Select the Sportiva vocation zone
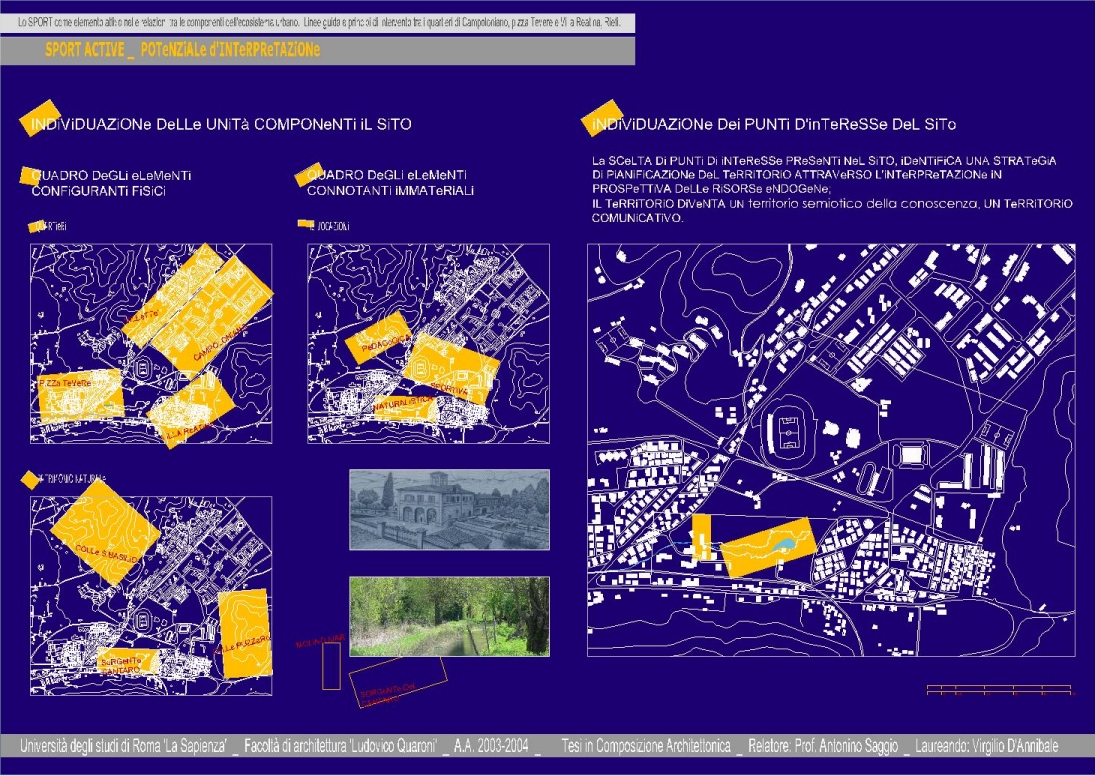The width and height of the screenshot is (1095, 776). pyautogui.click(x=455, y=368)
